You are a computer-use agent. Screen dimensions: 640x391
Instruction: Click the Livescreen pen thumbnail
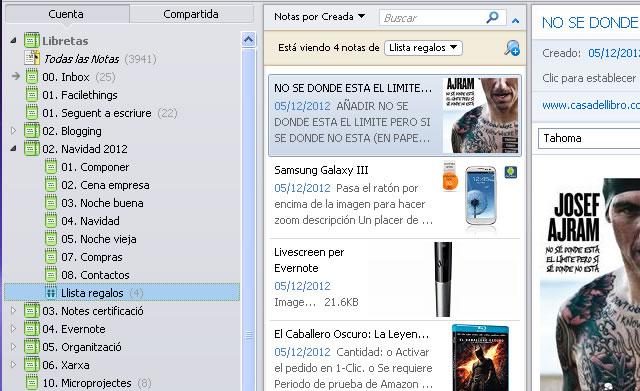tap(443, 280)
